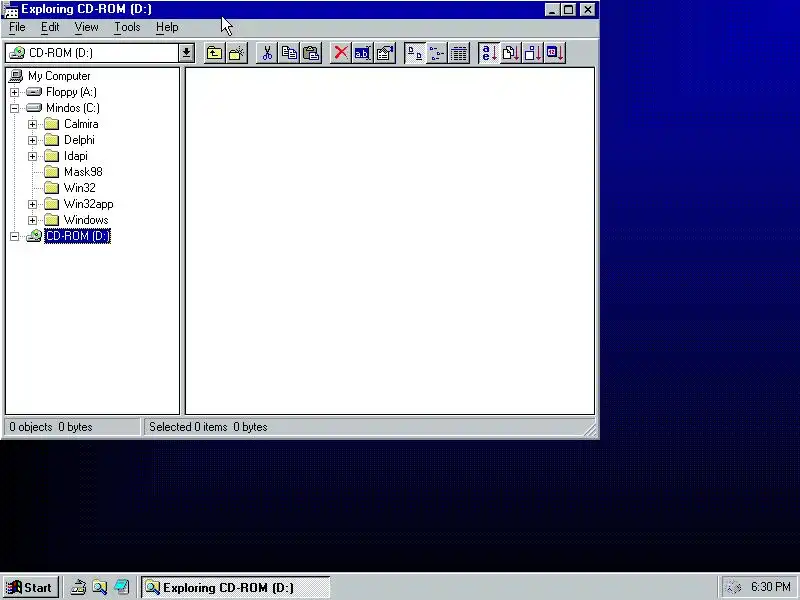Click the CD-ROM drive icon in tree

[34, 236]
